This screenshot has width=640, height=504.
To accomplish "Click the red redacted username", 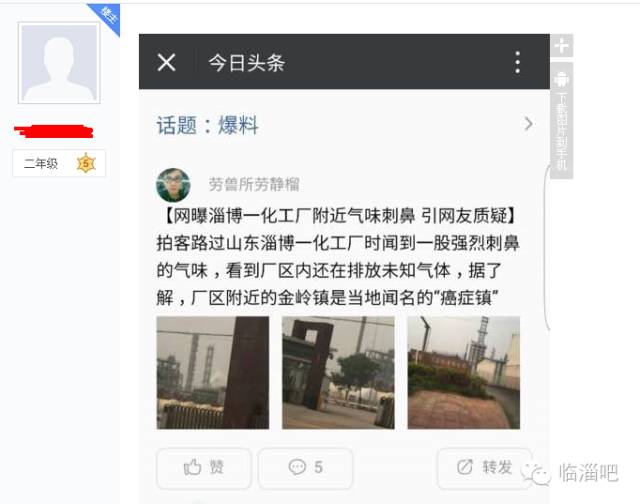I will point(53,131).
